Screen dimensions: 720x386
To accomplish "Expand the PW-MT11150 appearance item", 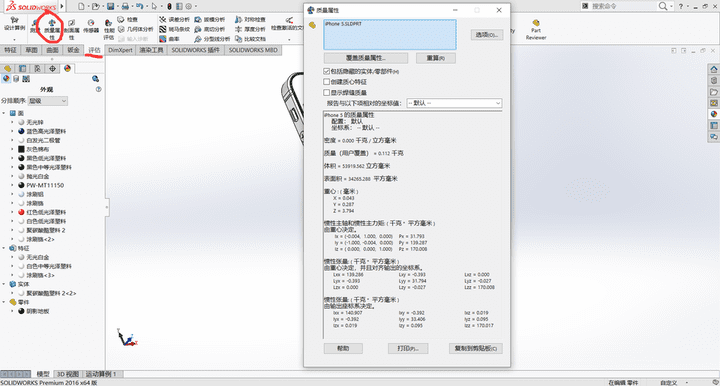I will click(12, 185).
